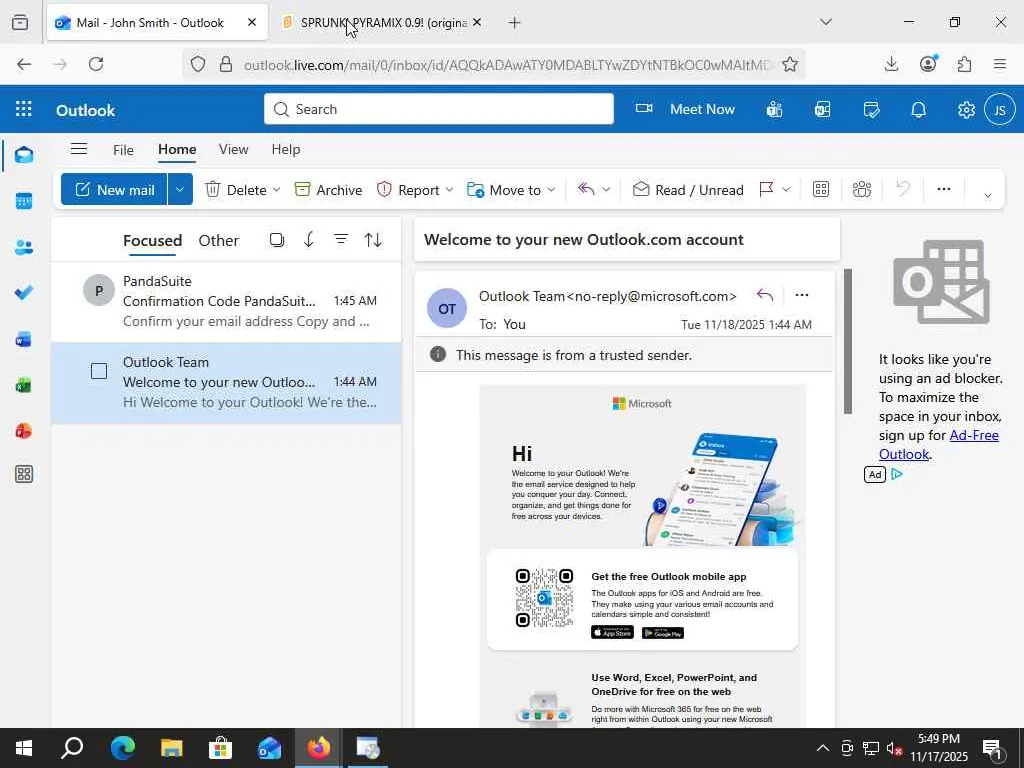Screen dimensions: 1024x768
Task: Expand the Delete dropdown arrow
Action: (x=276, y=189)
